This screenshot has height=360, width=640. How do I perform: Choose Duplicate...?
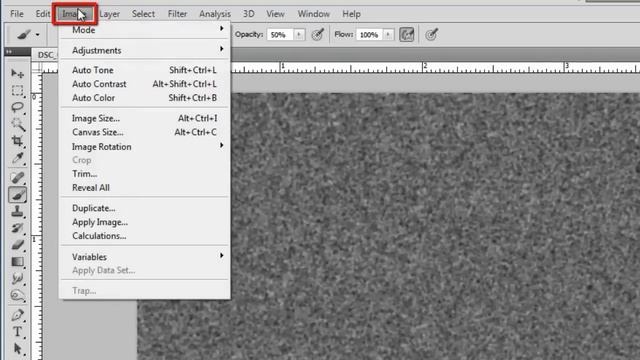[x=145, y=208]
